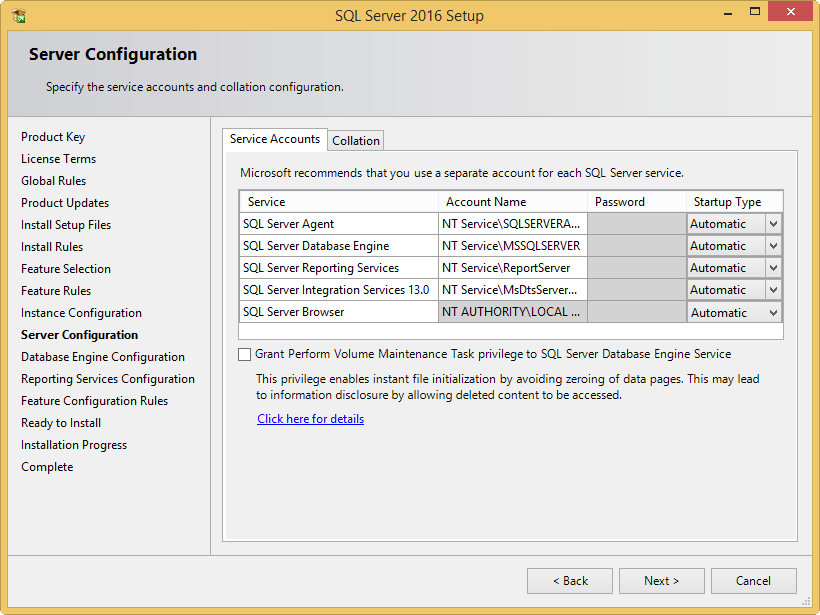The width and height of the screenshot is (820, 615).
Task: Edit account name for SQL Server Agent
Action: click(512, 224)
